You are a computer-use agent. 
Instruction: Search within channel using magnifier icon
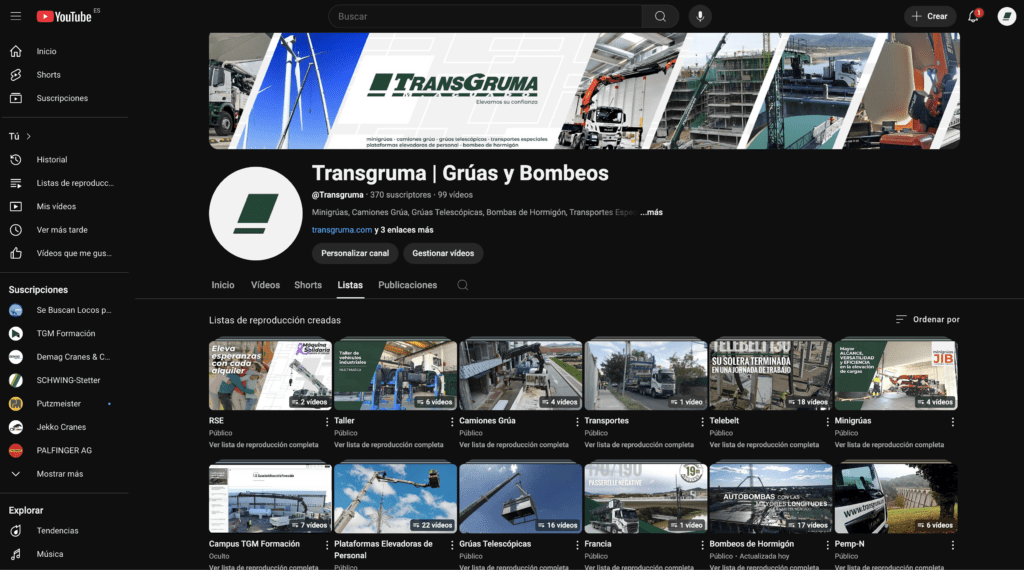coord(462,285)
